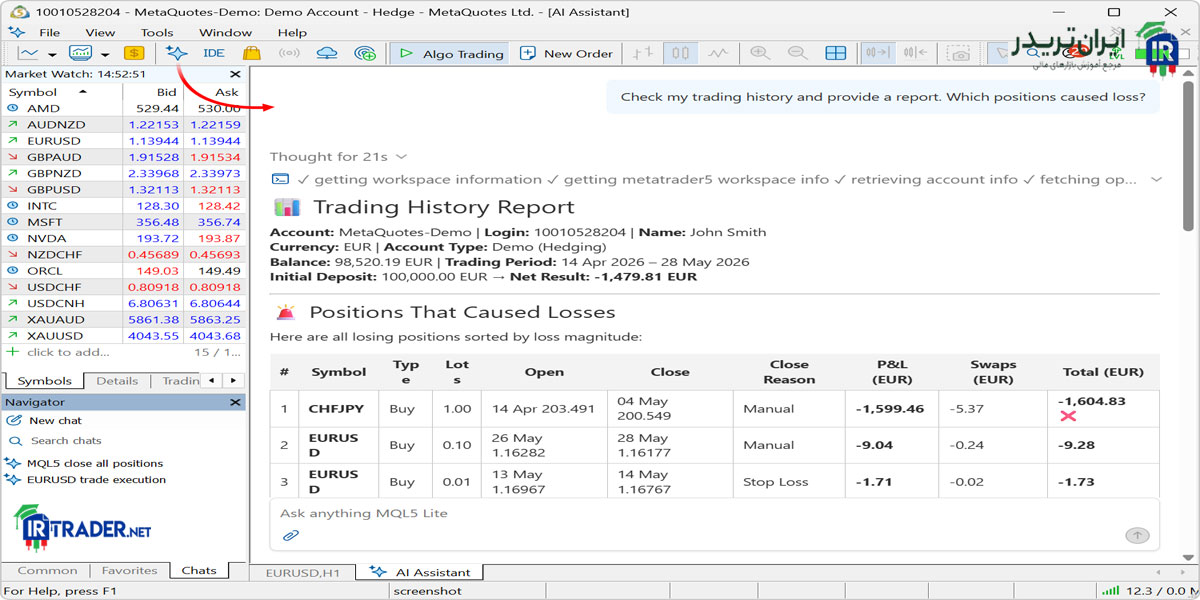Image resolution: width=1200 pixels, height=600 pixels.
Task: Select the AMD row in Market Watch
Action: click(123, 108)
